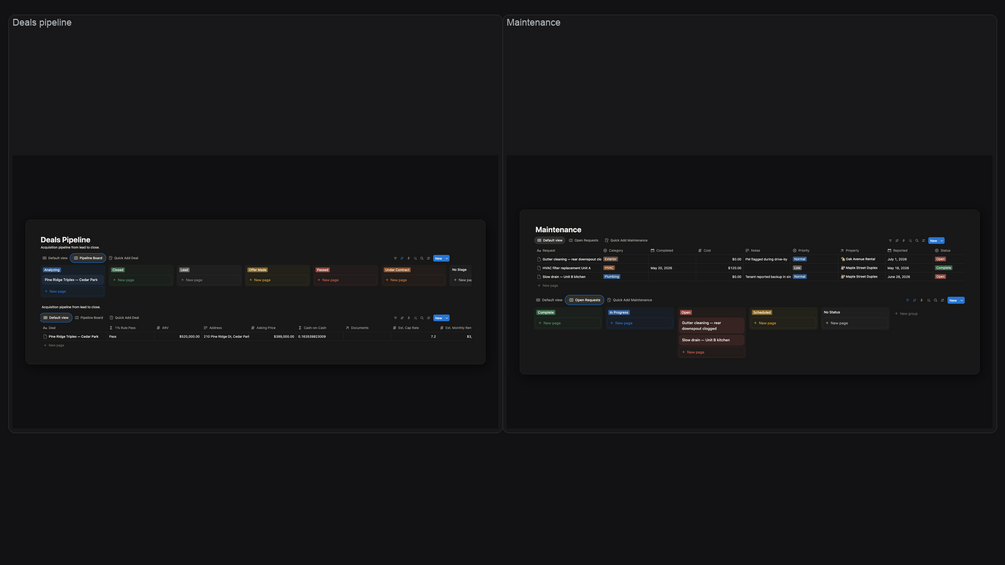Viewport: 1005px width, 565px height.
Task: Click Analyzing column tag
Action: [x=52, y=270]
